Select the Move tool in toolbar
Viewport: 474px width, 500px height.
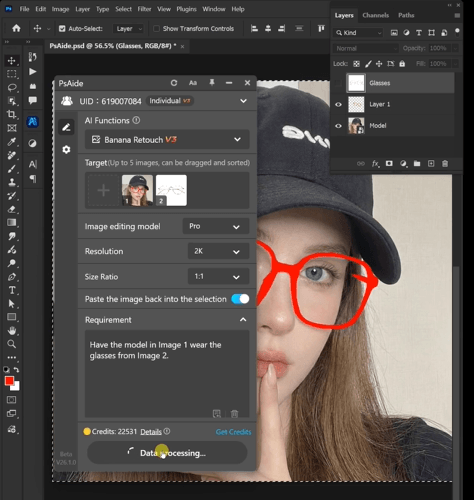12,61
